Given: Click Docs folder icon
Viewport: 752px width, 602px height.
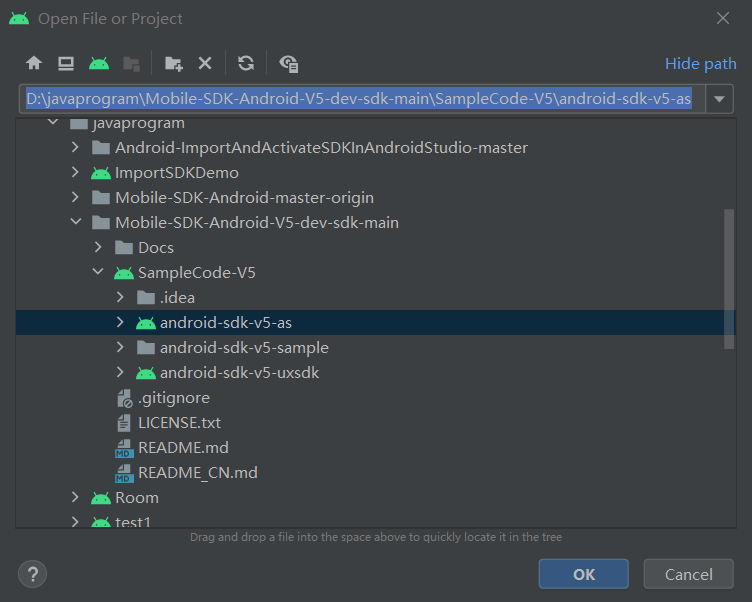Looking at the screenshot, I should point(124,248).
